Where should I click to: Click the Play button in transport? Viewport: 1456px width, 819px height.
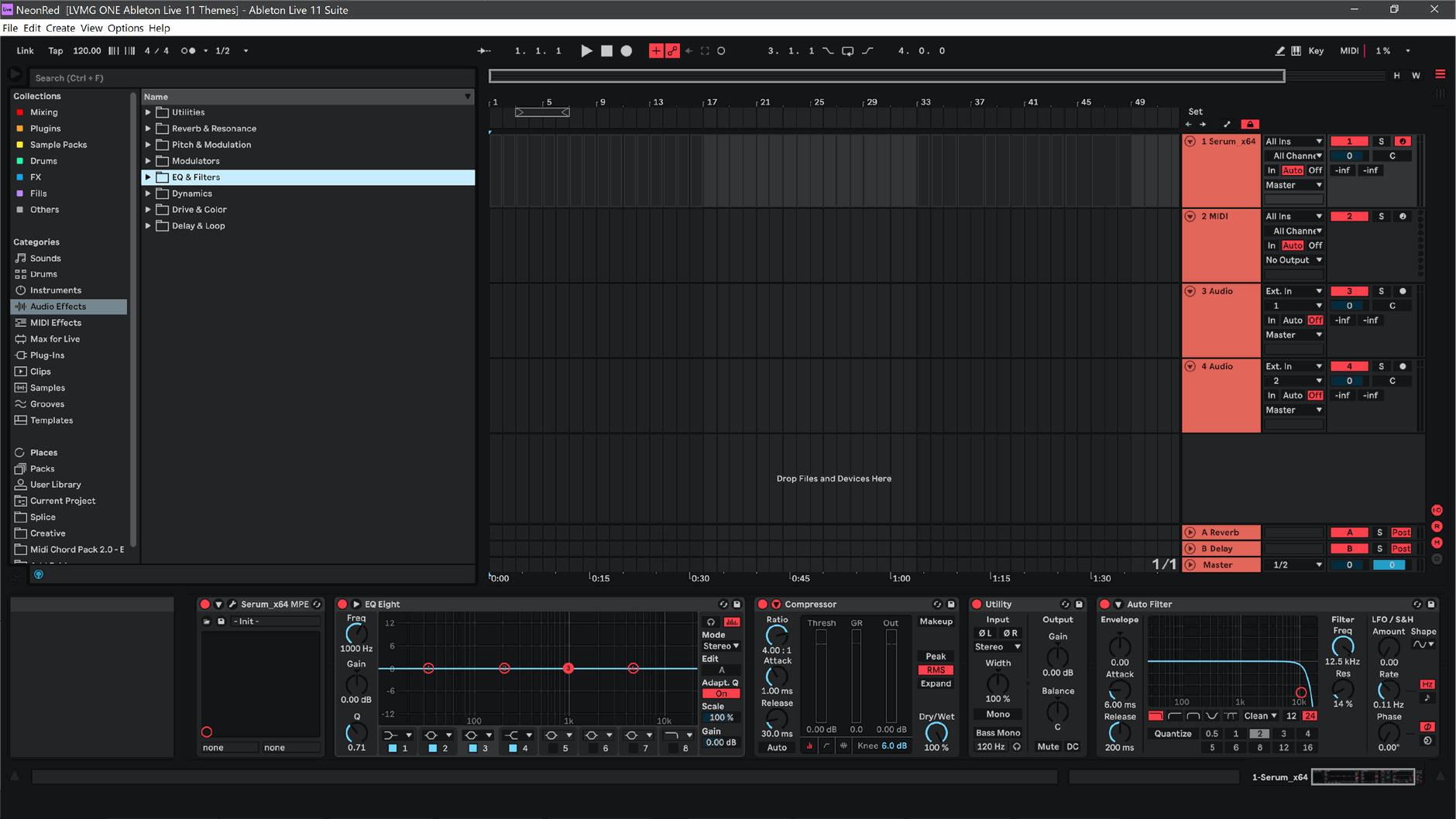click(586, 51)
